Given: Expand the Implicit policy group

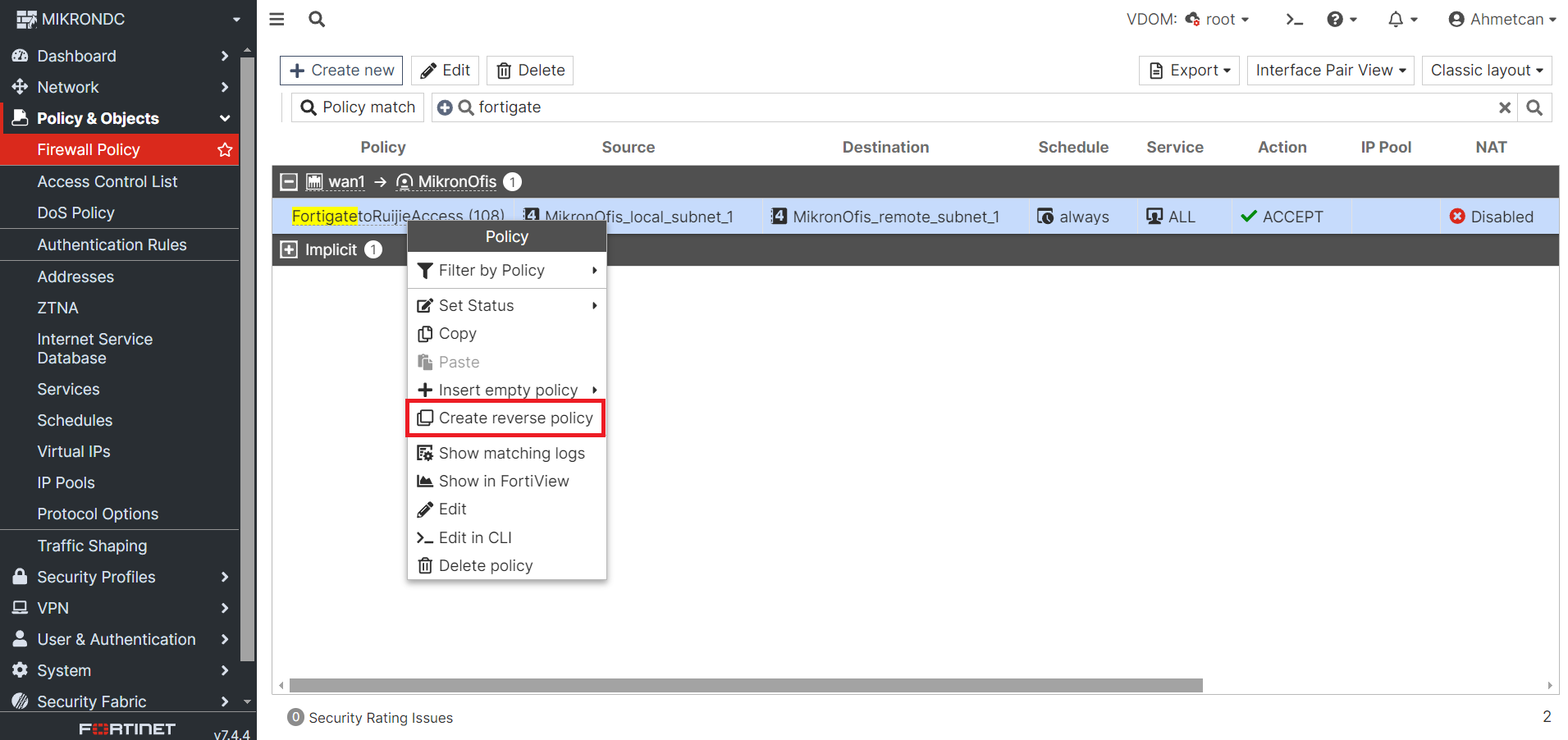Looking at the screenshot, I should pyautogui.click(x=289, y=249).
